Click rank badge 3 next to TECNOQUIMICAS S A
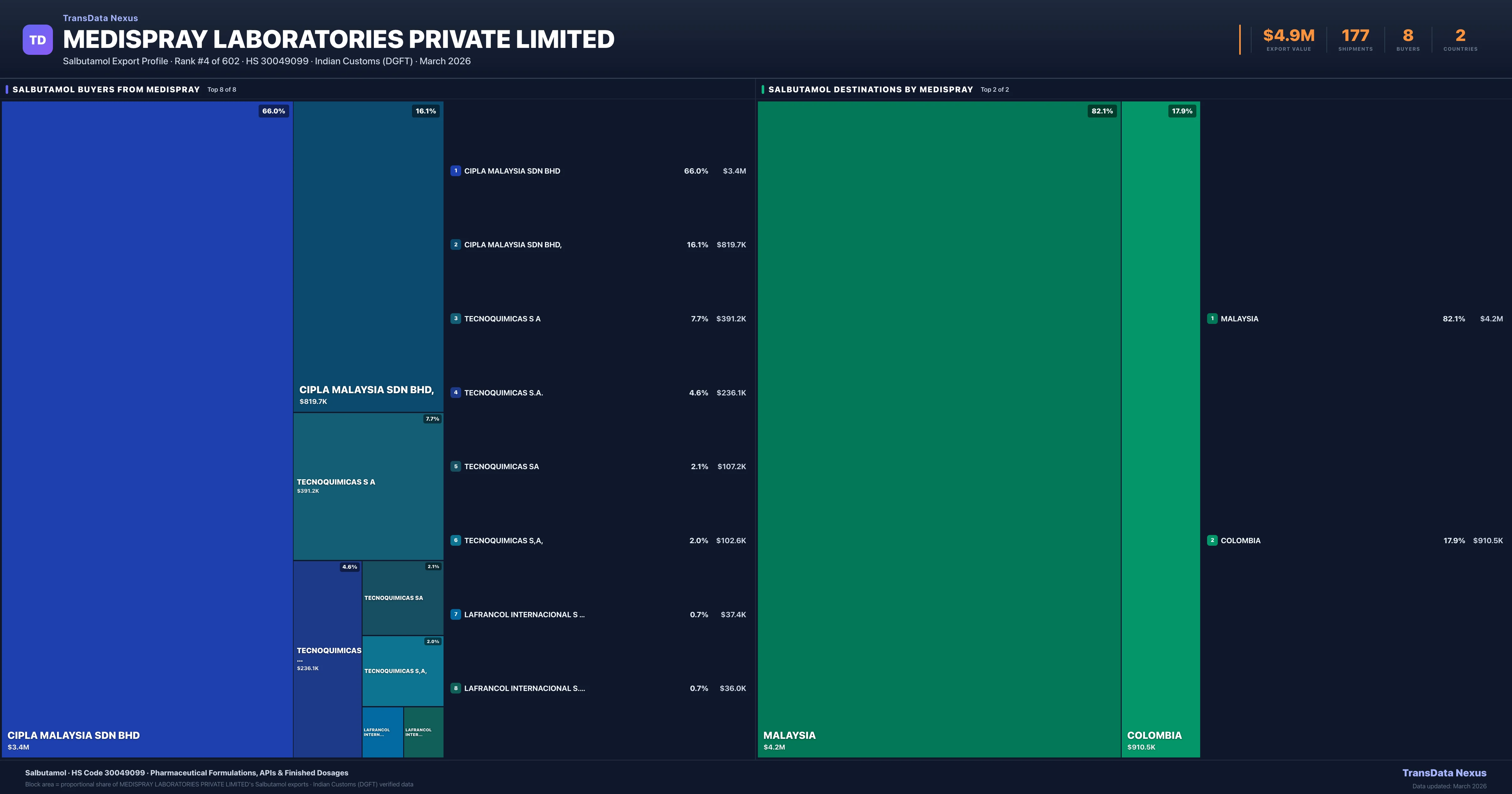 click(455, 318)
